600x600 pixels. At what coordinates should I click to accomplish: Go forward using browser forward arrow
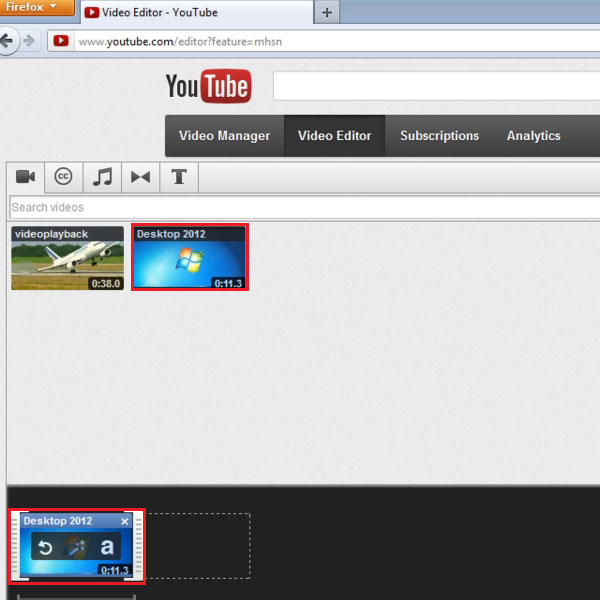[29, 41]
